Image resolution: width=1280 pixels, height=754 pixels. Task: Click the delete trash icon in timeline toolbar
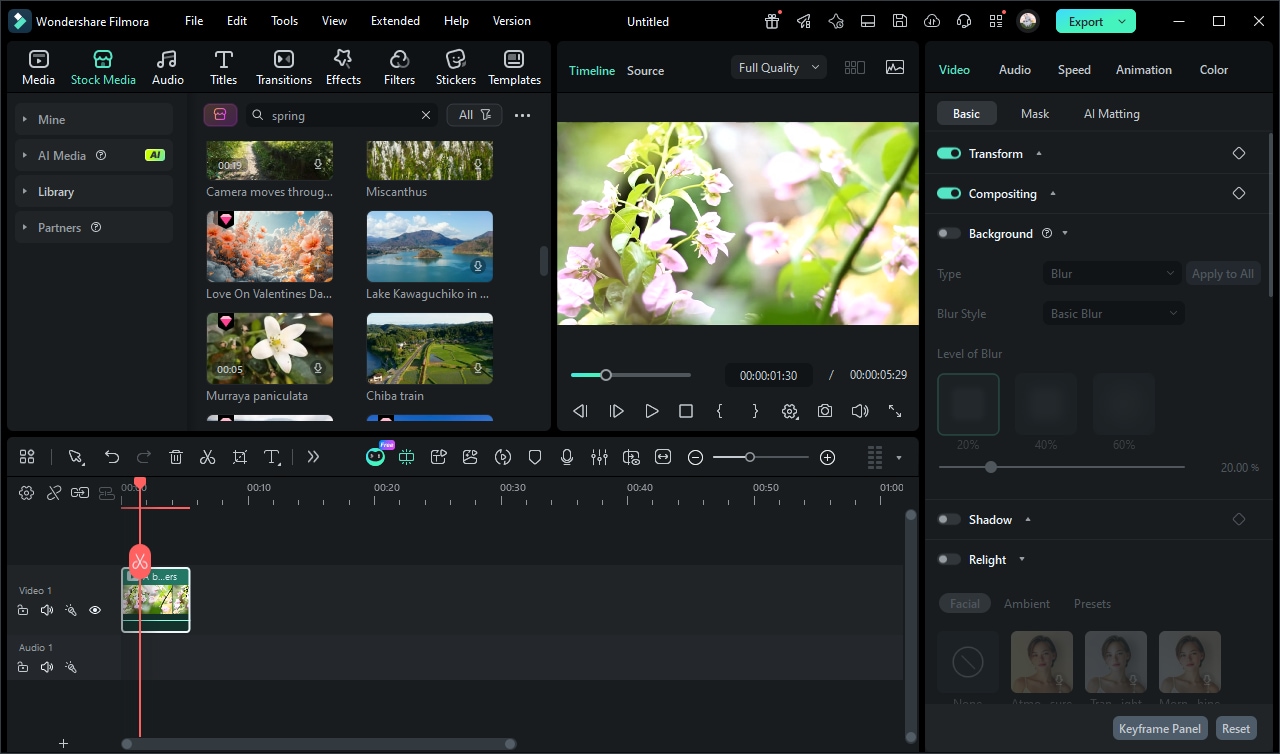tap(176, 457)
